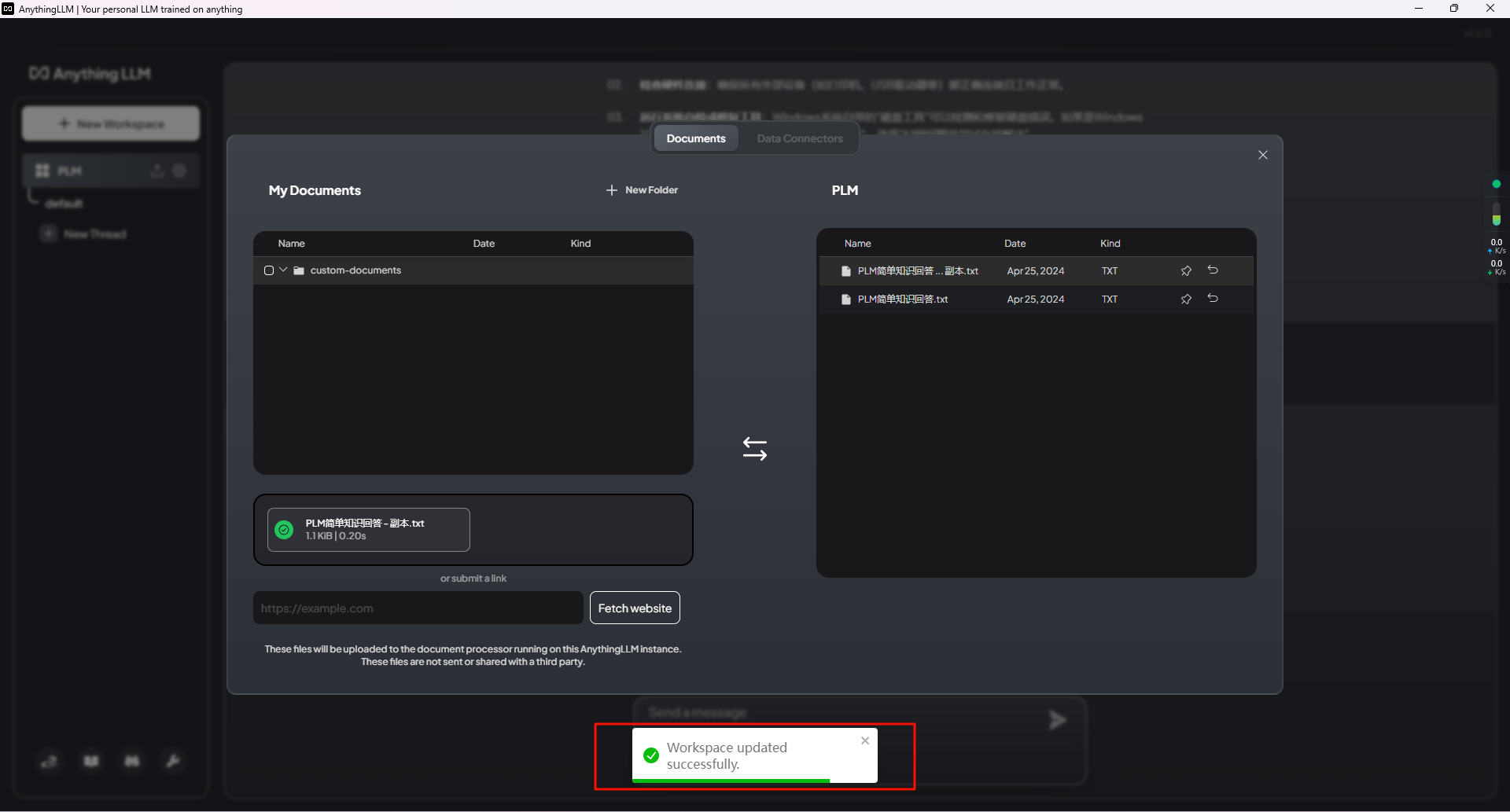Click Name header in PLM panel

857,244
